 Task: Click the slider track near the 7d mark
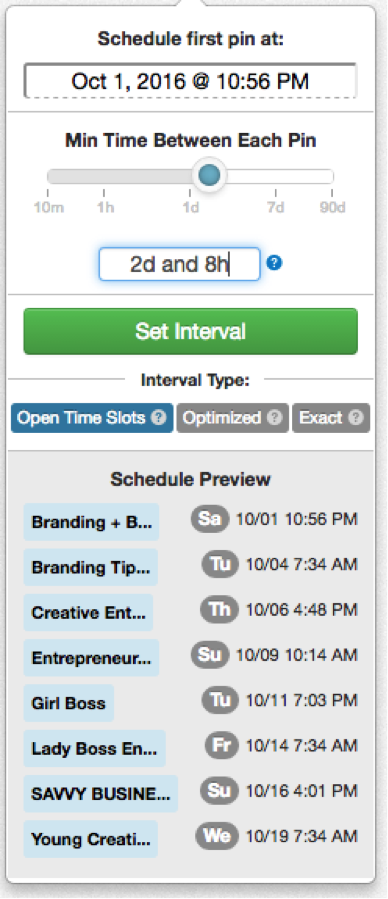[x=276, y=176]
